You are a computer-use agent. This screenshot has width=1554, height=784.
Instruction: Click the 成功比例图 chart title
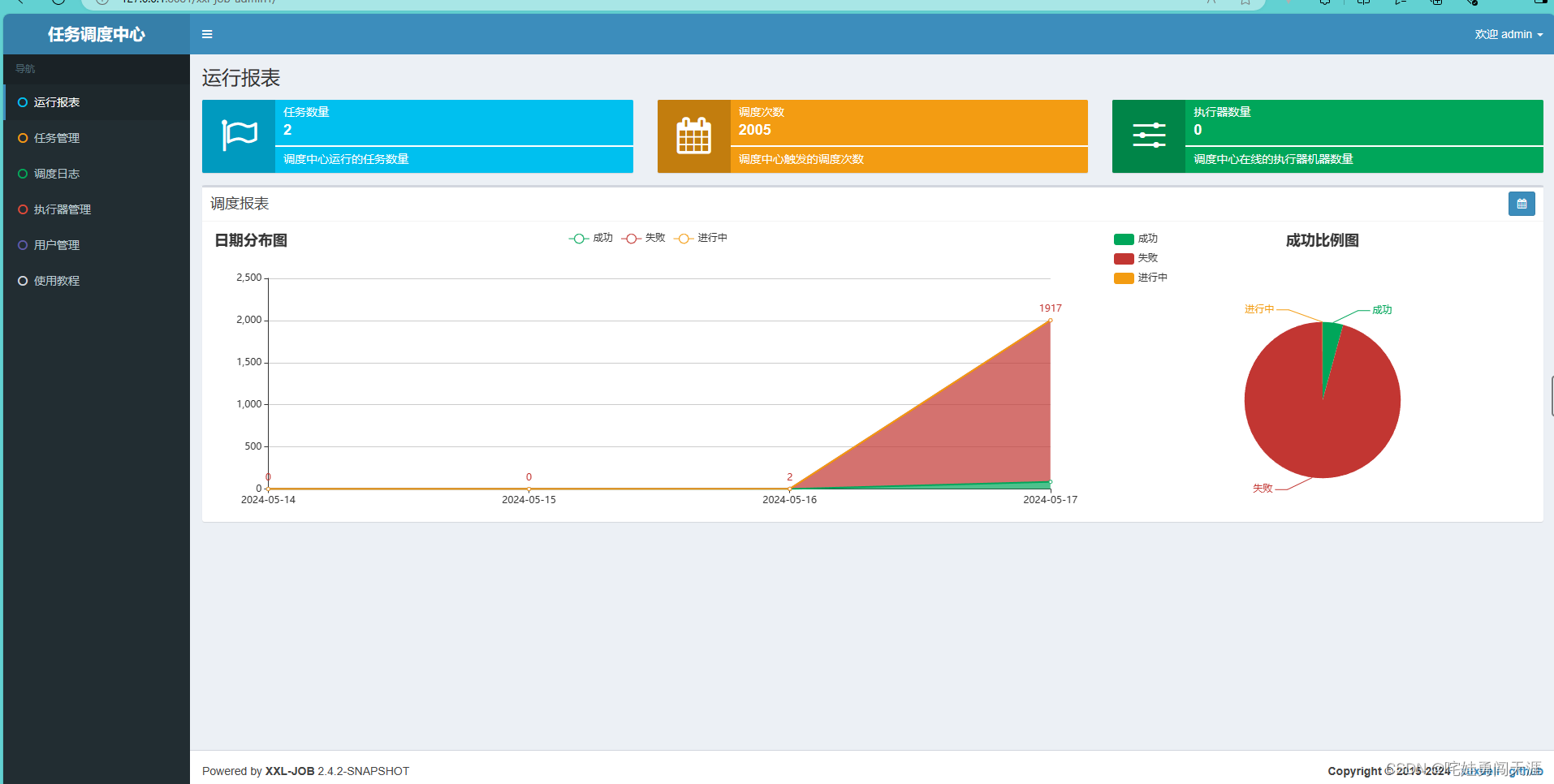click(x=1322, y=240)
